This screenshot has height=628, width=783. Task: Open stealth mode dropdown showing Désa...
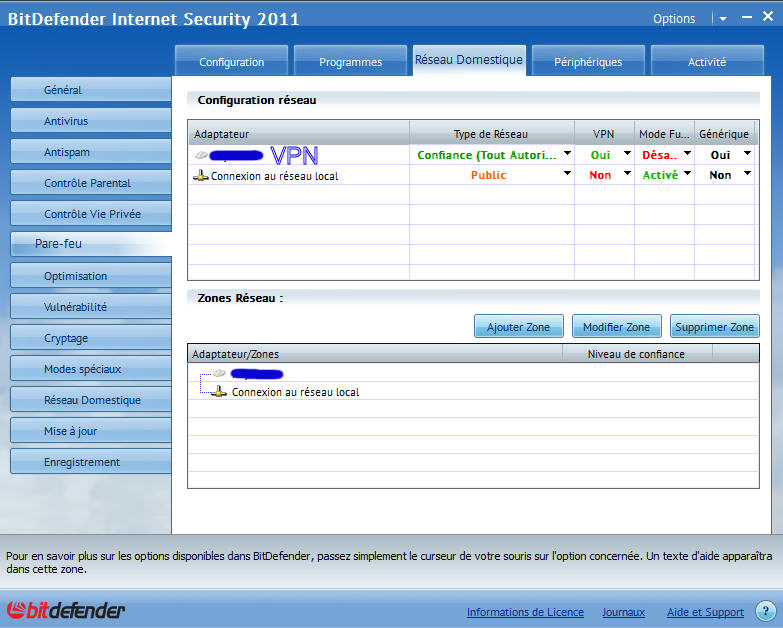point(687,153)
